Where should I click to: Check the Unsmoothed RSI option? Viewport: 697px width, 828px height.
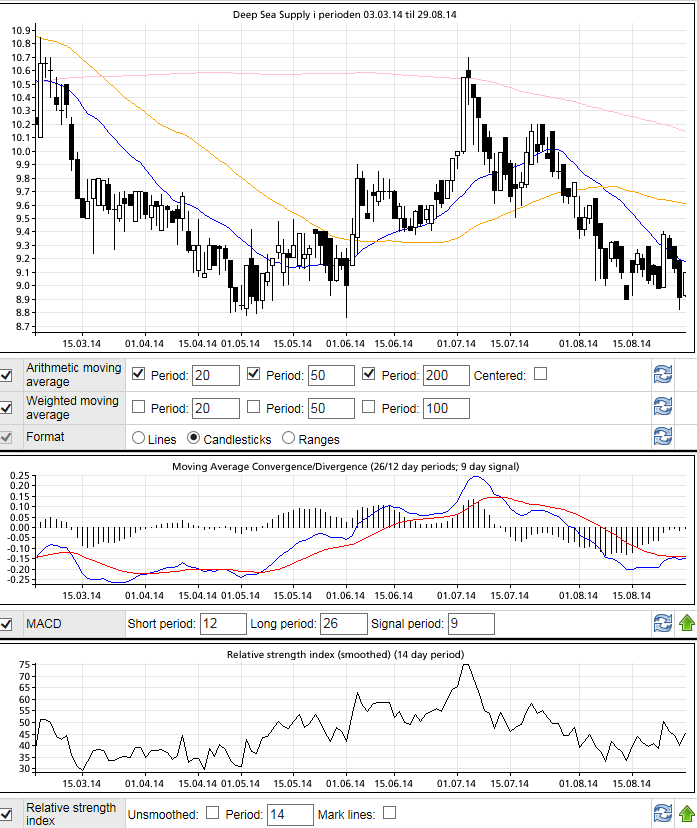(x=212, y=813)
